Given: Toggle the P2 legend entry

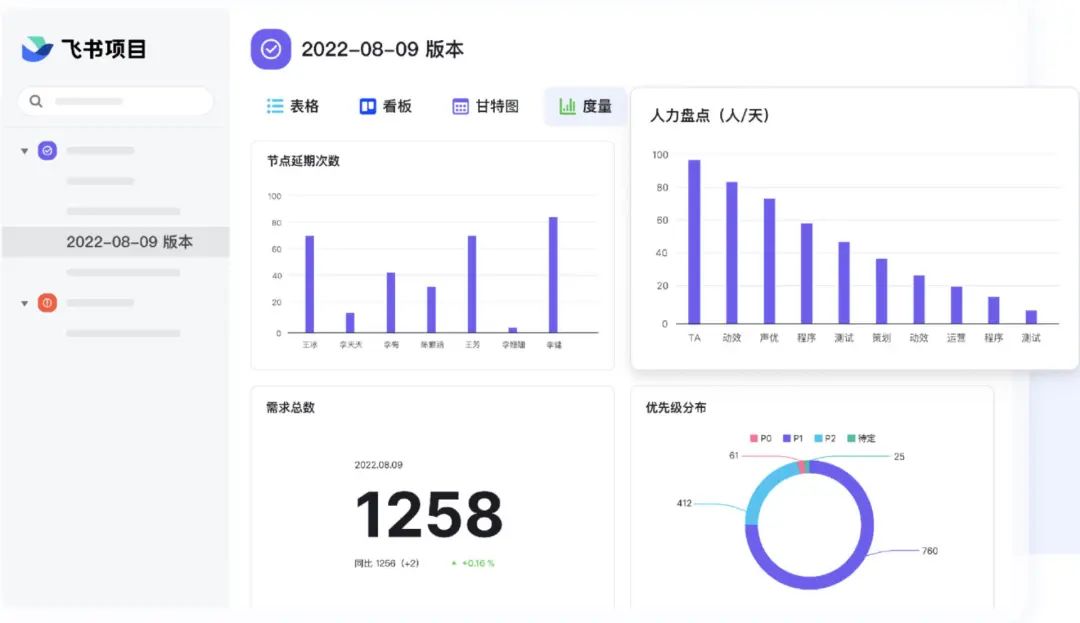Looking at the screenshot, I should point(825,439).
